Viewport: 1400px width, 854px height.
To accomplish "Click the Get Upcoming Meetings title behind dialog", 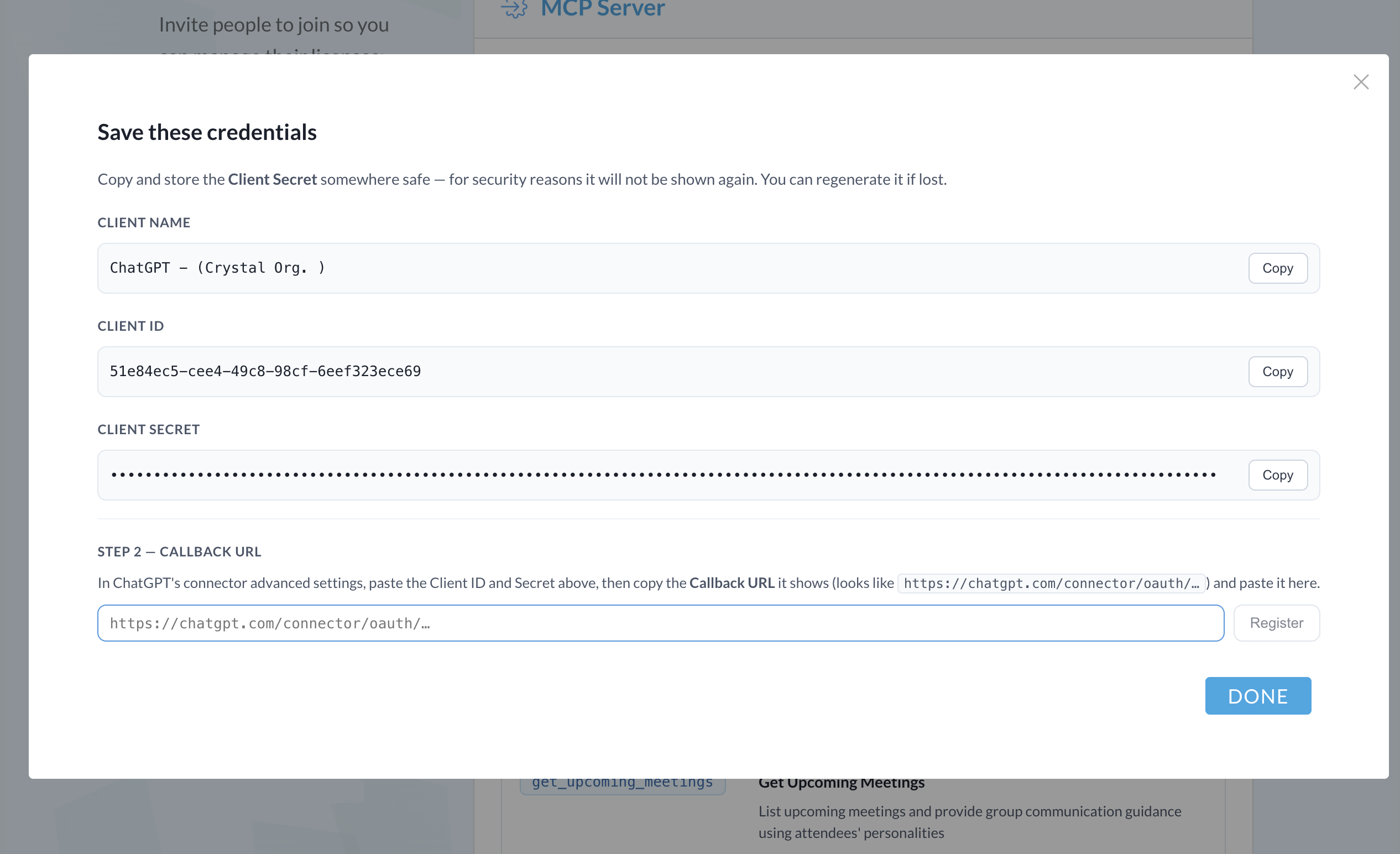I will (x=841, y=783).
